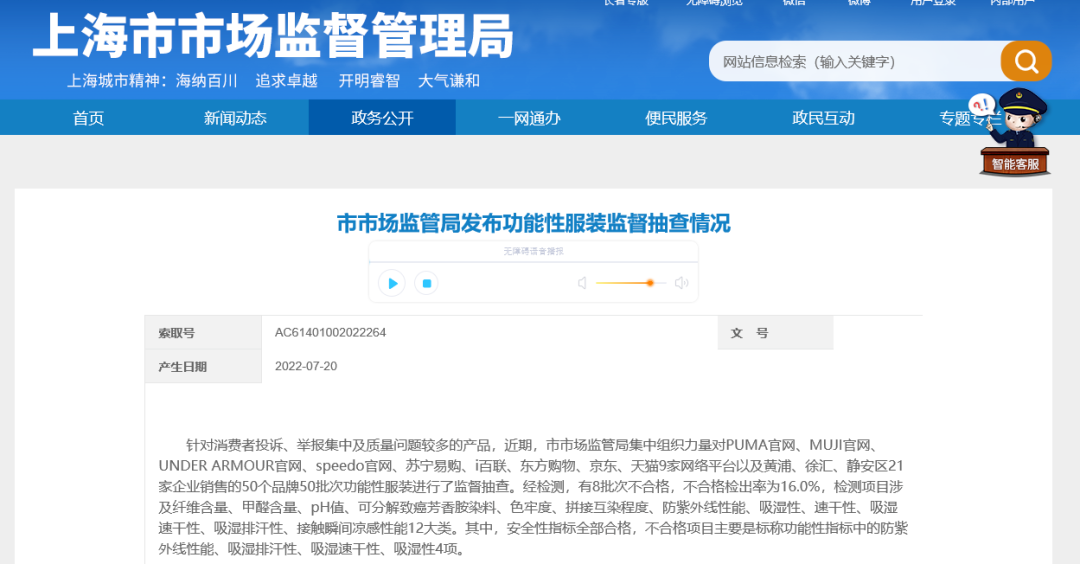The height and width of the screenshot is (564, 1080).
Task: Click the volume up speaker icon
Action: pos(681,284)
